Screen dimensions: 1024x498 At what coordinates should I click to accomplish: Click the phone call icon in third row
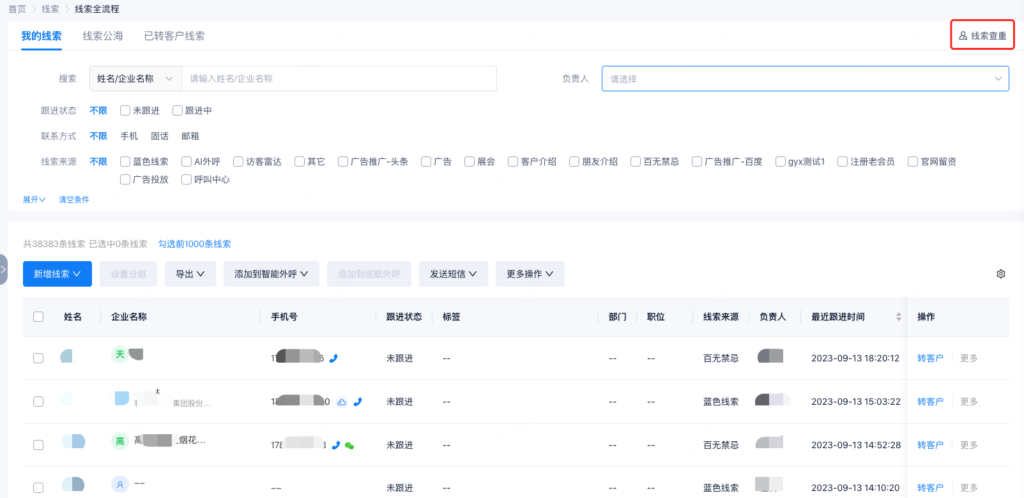pos(336,445)
